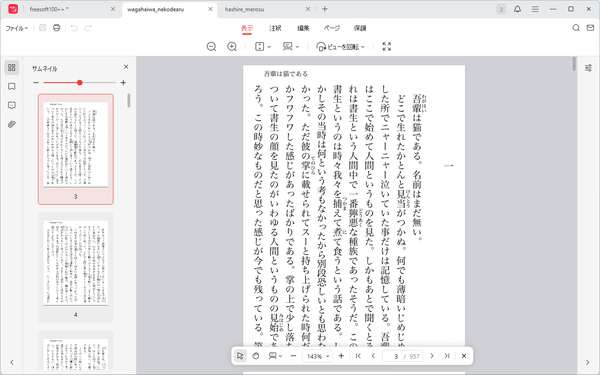Viewport: 600px width, 375px height.
Task: Select the page 4 thumbnail
Action: pos(76,267)
